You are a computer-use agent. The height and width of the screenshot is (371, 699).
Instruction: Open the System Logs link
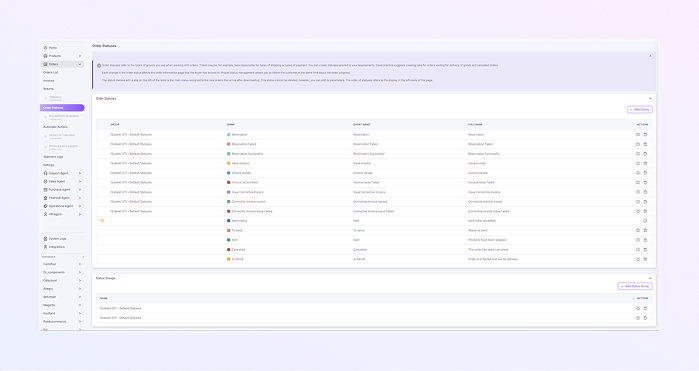(57, 239)
